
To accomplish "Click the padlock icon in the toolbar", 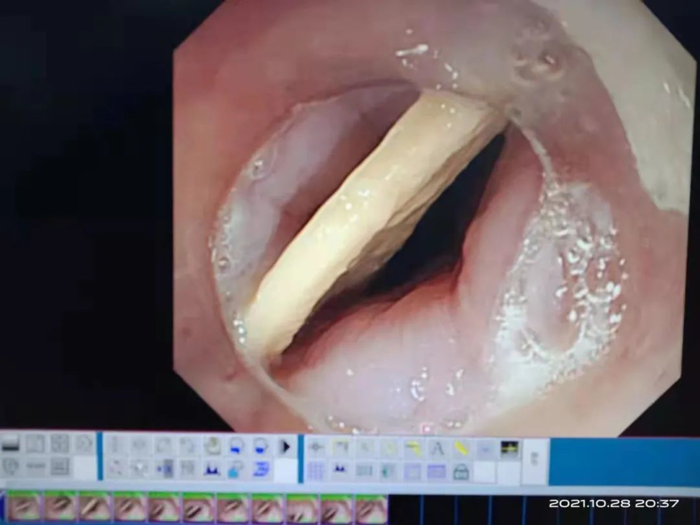I will point(460,471).
